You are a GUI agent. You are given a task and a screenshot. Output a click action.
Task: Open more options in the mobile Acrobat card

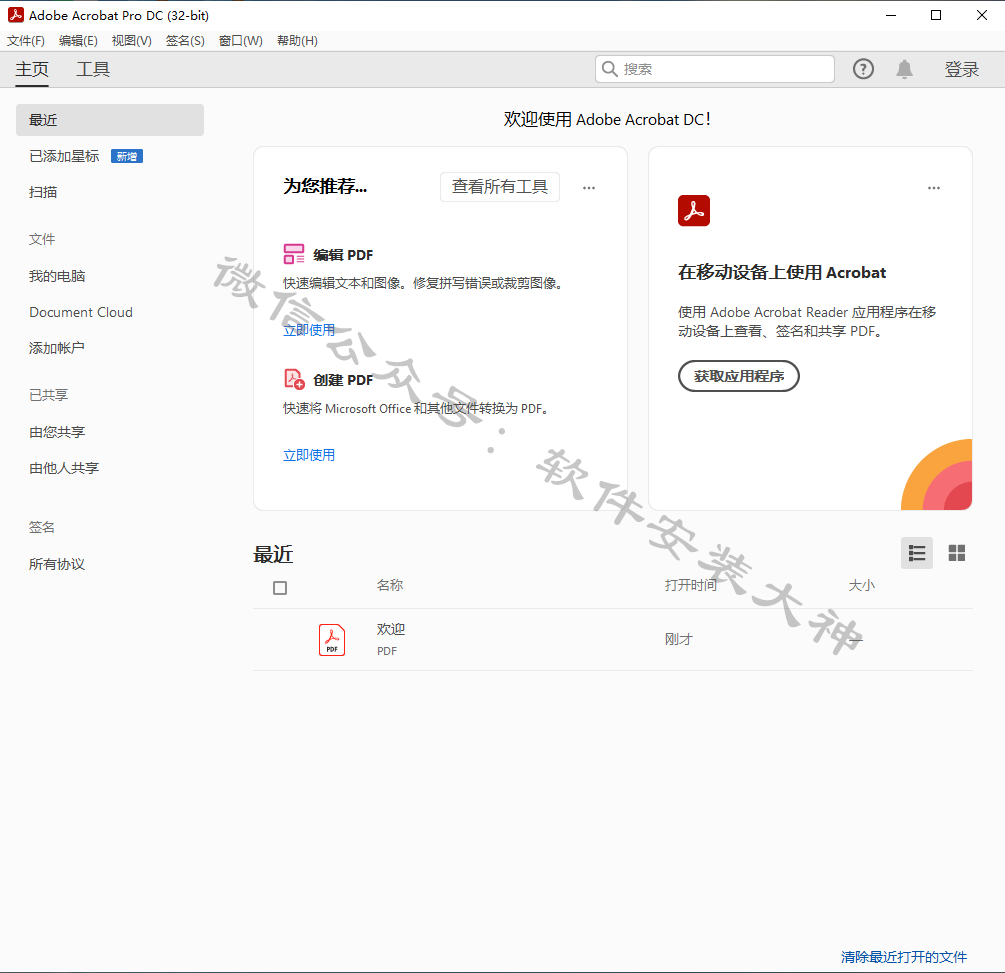click(933, 187)
